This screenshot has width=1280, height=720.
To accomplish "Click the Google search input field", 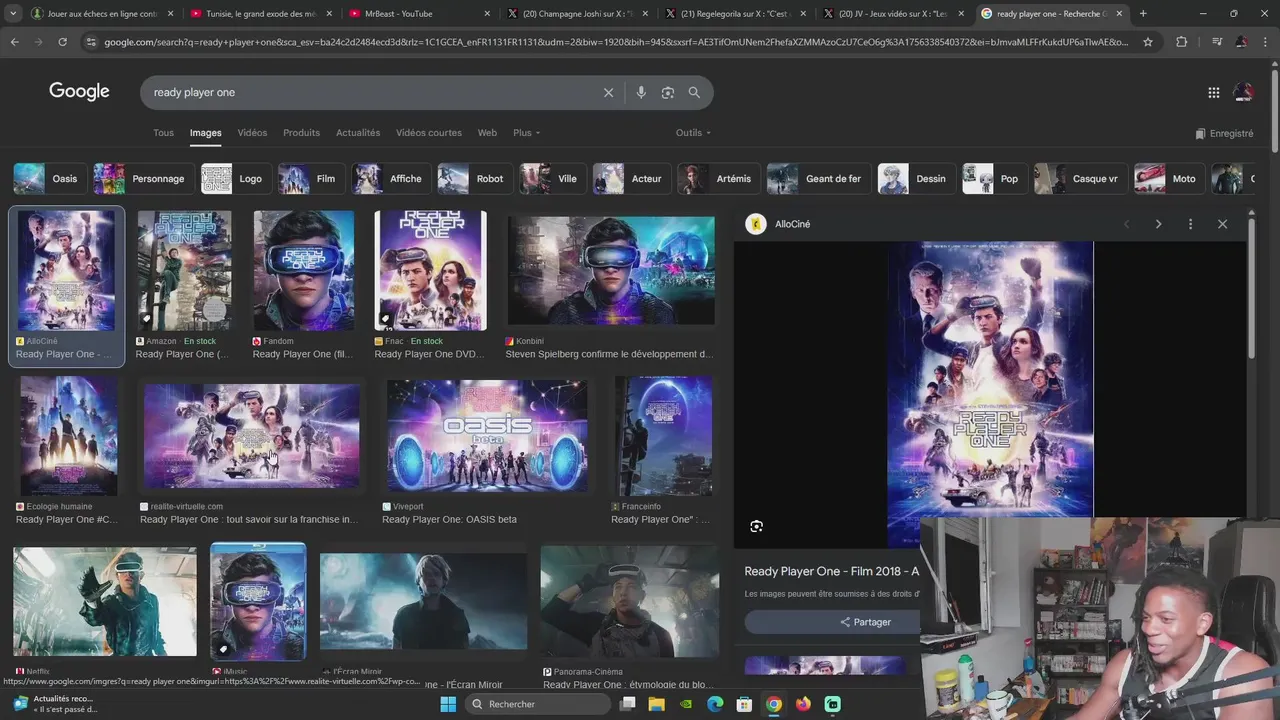I will click(x=372, y=92).
